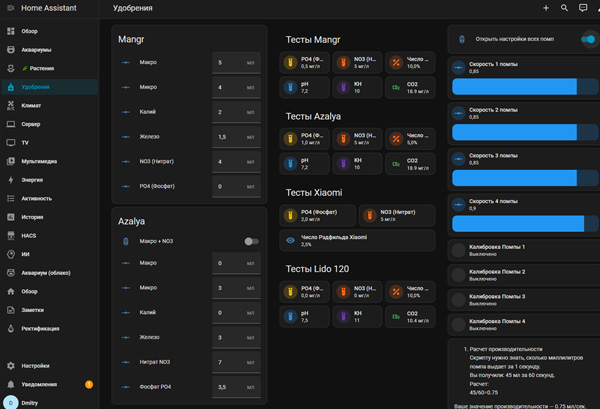Click the Макро + NO3 icon in Azalya card
This screenshot has width=600, height=409.
126,241
